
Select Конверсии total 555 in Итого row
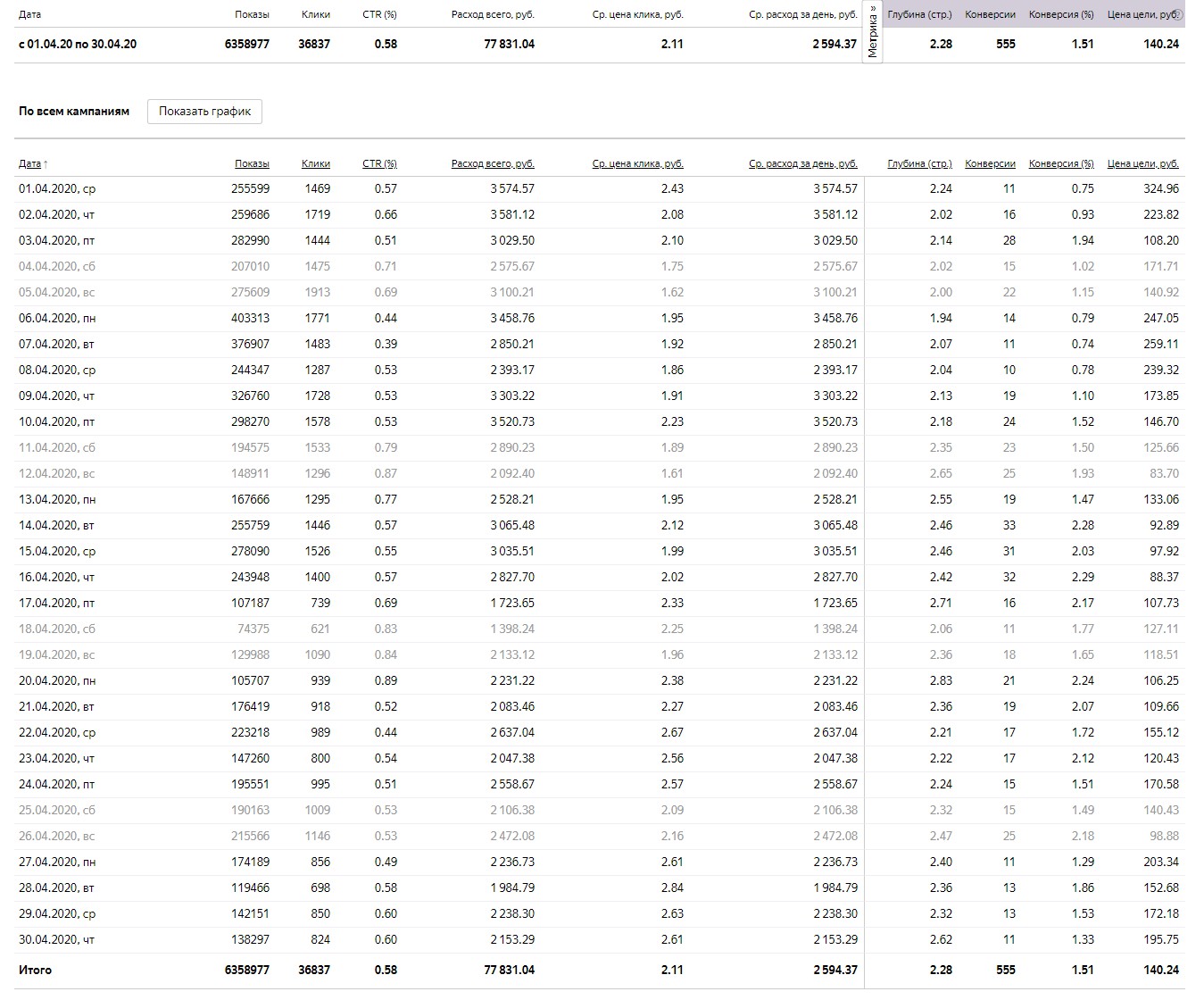tap(1006, 970)
